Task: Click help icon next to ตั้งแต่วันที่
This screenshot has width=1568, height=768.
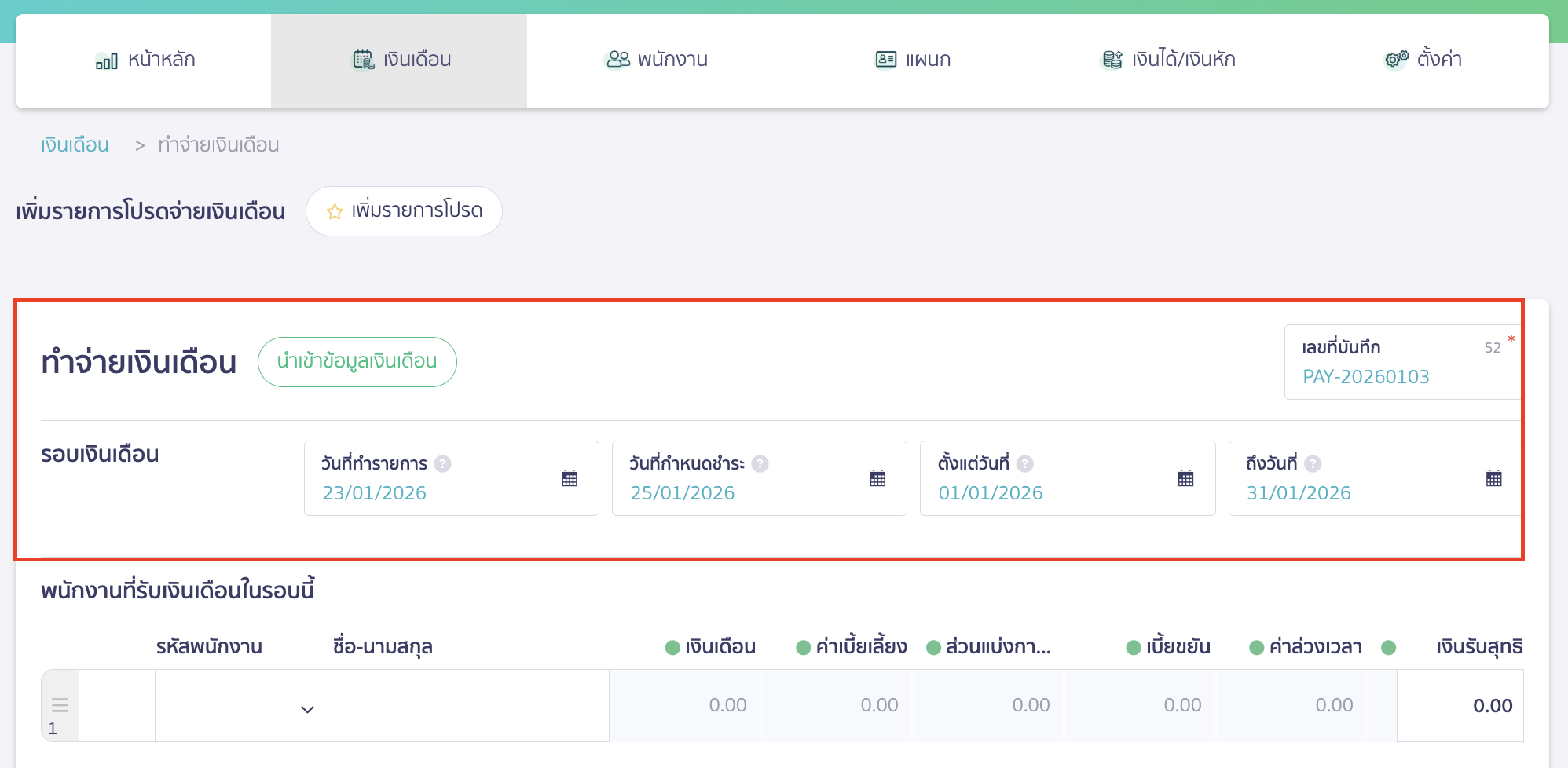Action: [x=1024, y=464]
